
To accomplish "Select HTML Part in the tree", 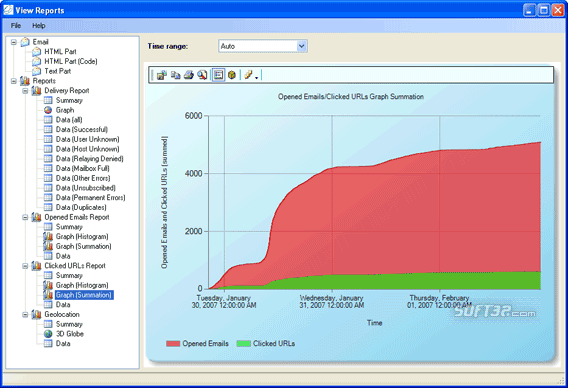I will pos(60,51).
